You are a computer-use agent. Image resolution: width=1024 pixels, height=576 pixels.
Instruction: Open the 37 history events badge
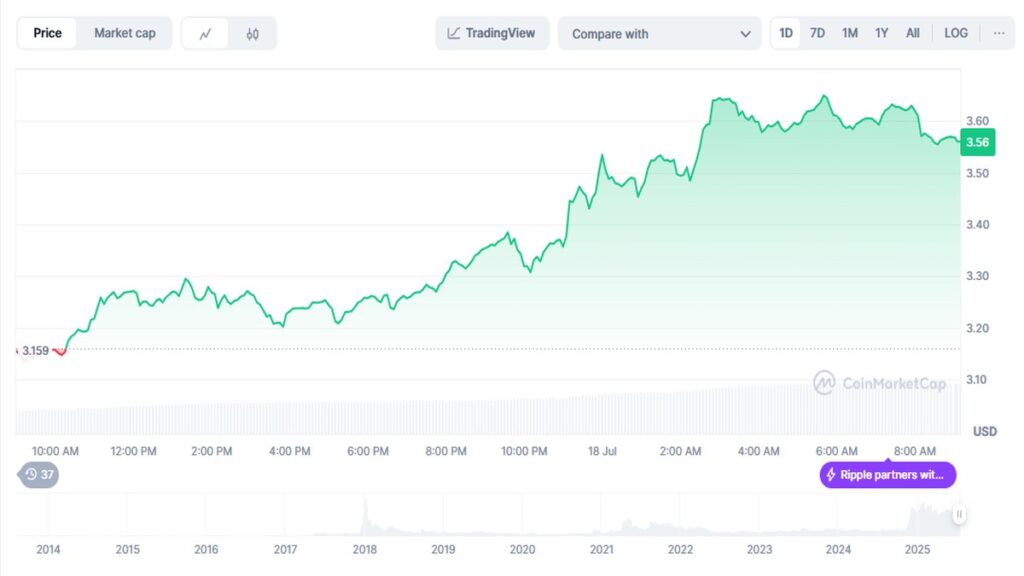coord(39,475)
